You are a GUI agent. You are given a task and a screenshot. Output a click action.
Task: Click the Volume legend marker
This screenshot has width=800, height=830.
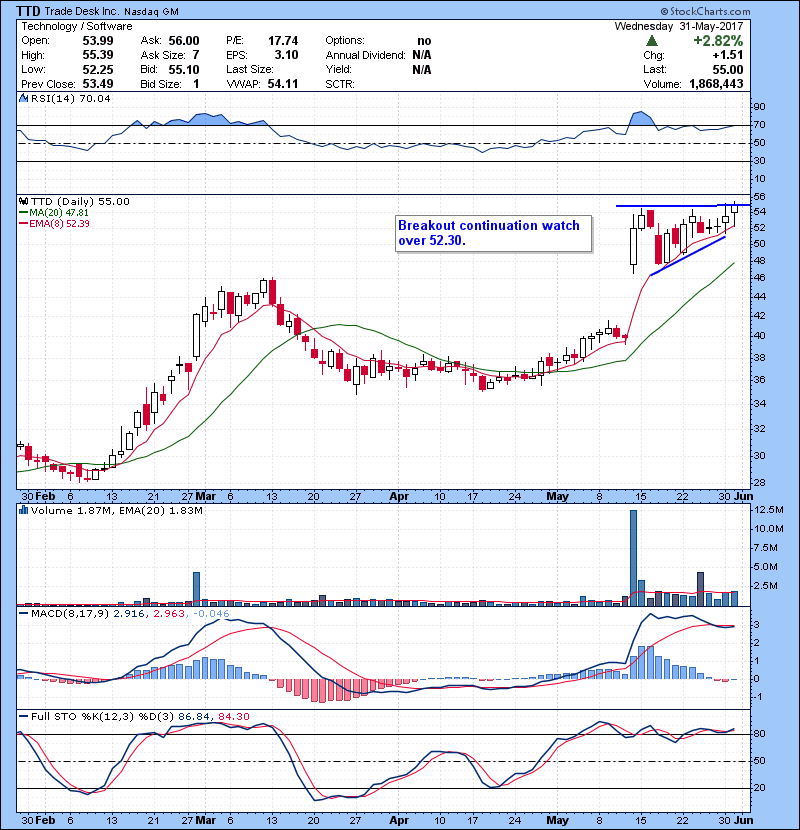pos(23,511)
